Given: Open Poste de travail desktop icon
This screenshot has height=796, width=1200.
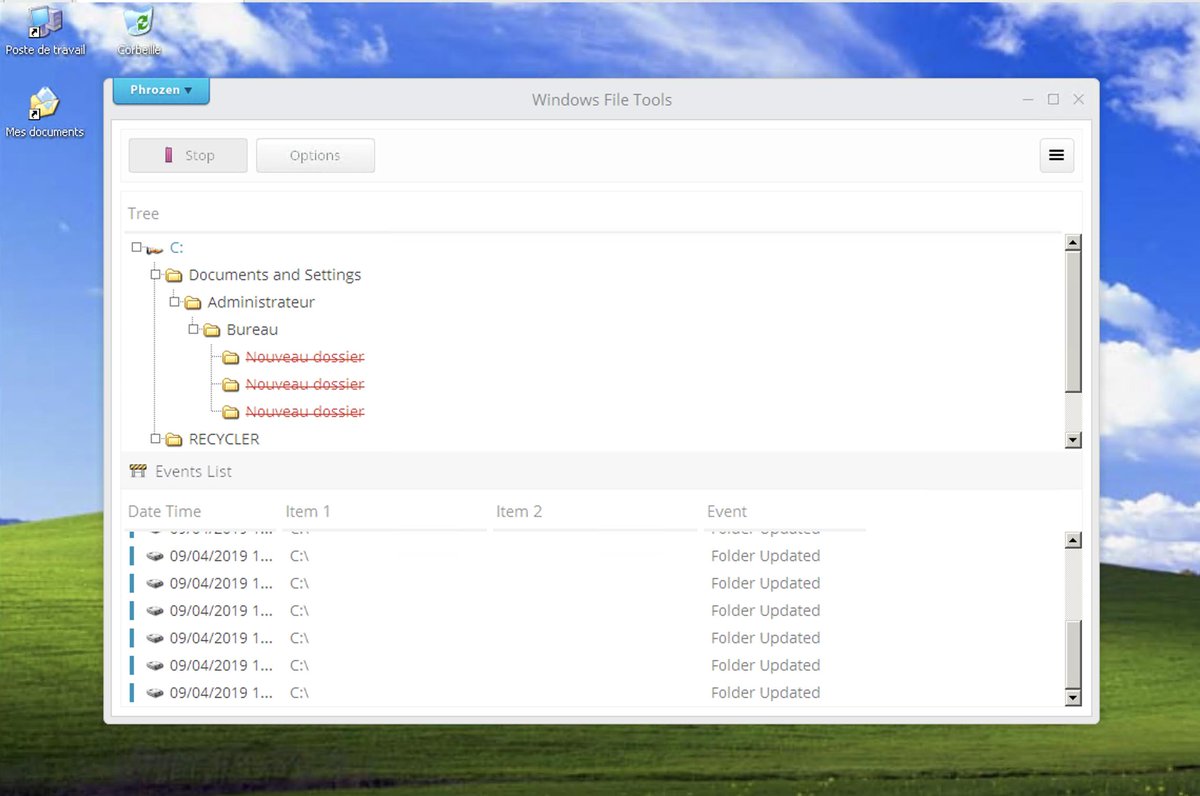Looking at the screenshot, I should [45, 31].
